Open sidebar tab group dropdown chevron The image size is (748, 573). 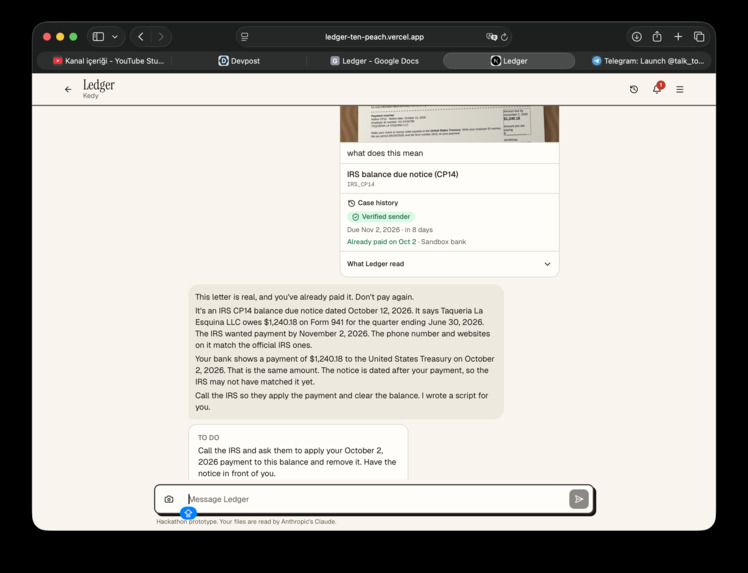[x=115, y=37]
